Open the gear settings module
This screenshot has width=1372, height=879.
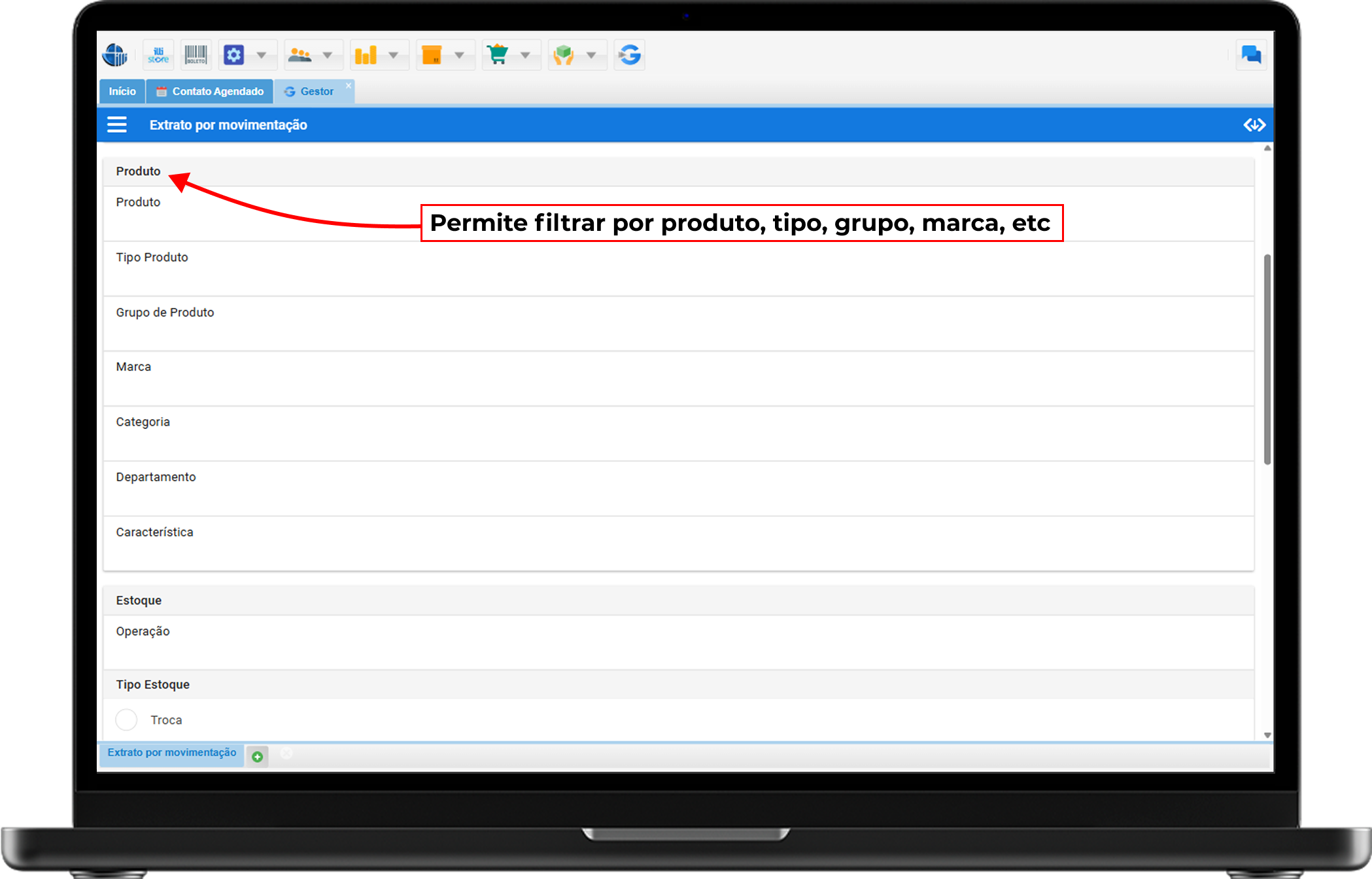coord(233,55)
